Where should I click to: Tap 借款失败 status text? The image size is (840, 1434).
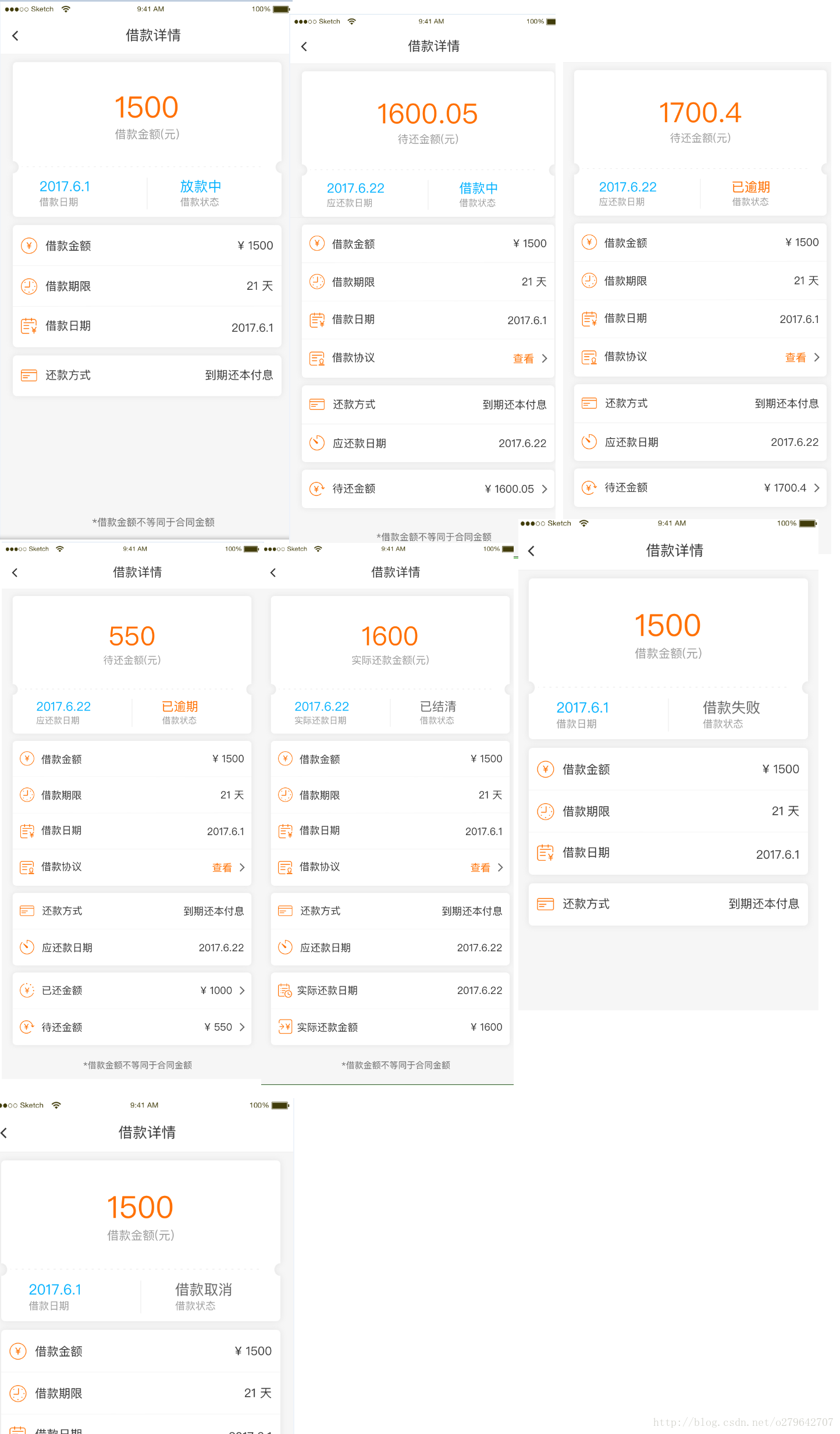click(731, 707)
